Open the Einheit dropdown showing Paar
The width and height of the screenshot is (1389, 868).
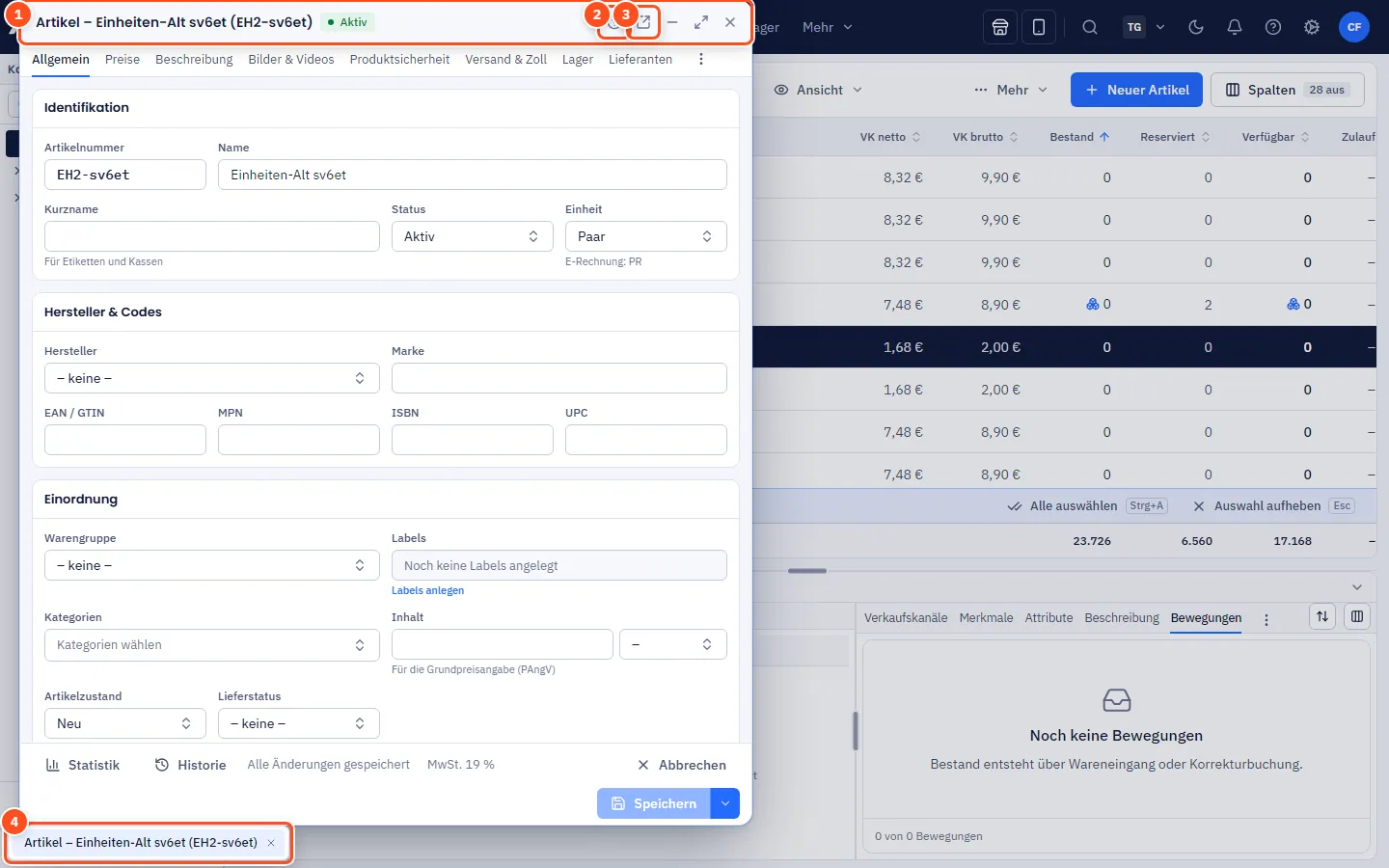click(x=646, y=236)
